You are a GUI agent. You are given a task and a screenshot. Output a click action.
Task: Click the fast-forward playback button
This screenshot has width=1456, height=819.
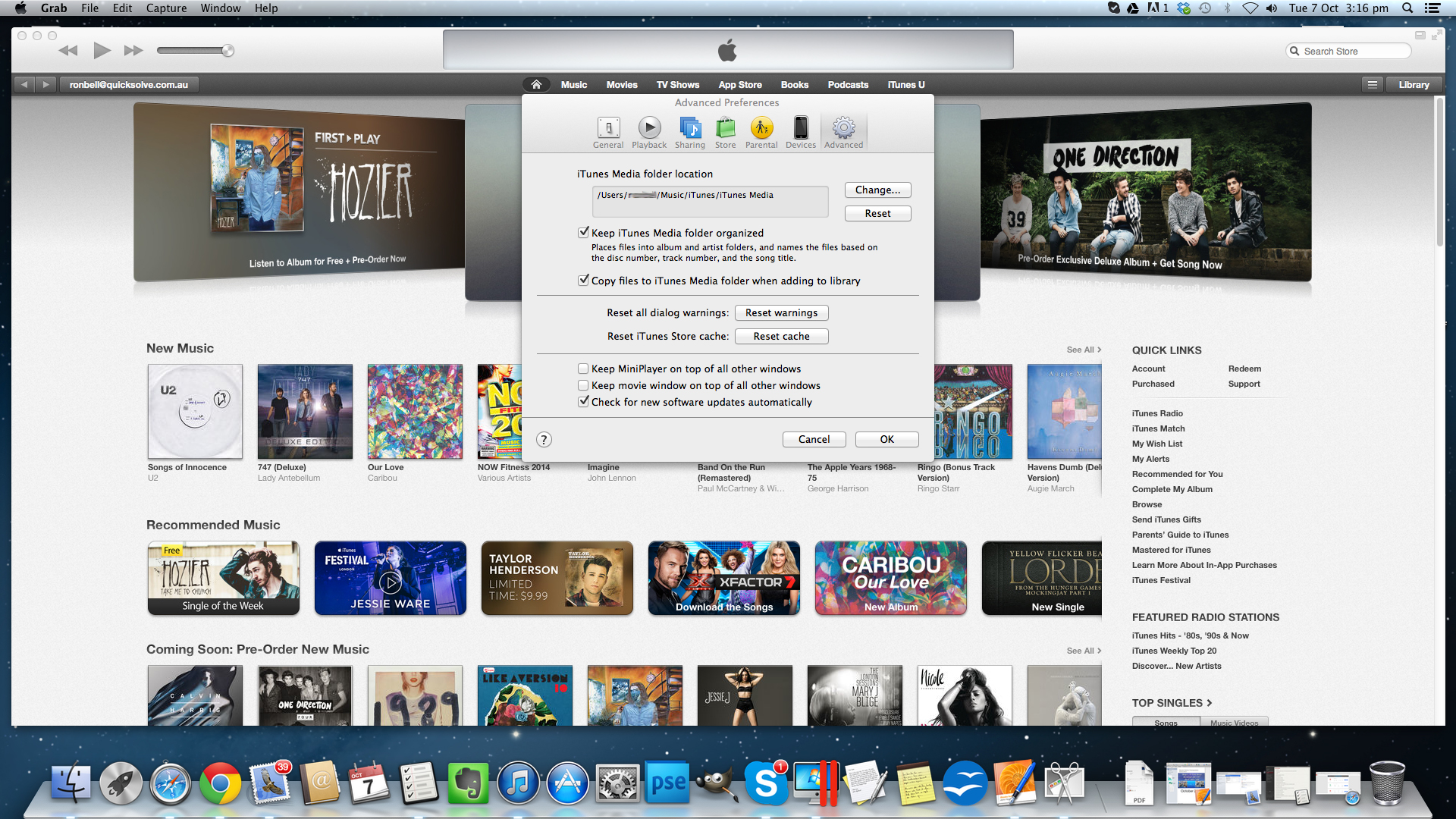pos(133,51)
